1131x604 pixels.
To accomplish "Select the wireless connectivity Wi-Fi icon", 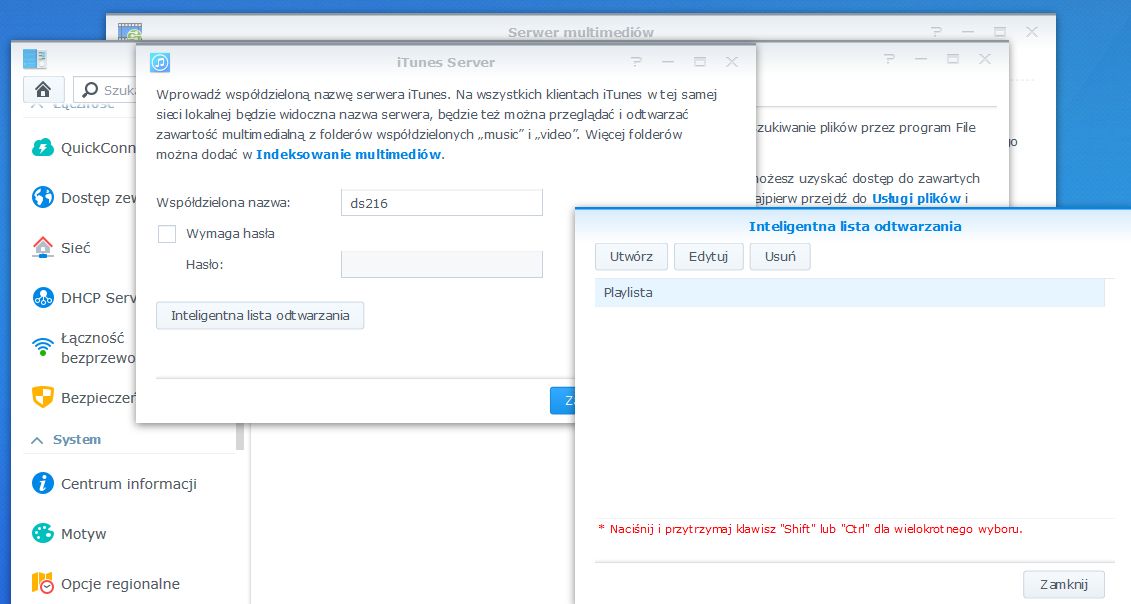I will pos(43,347).
